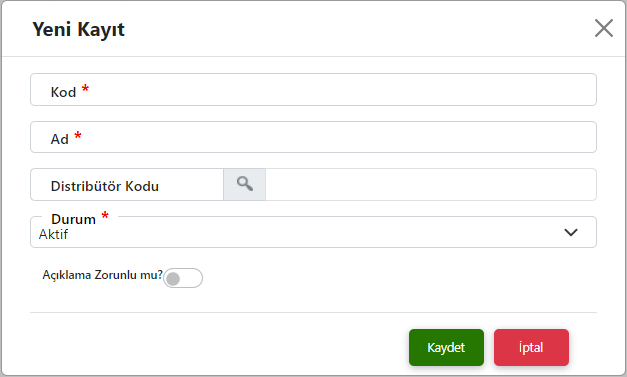Focus the Kod input field
Viewport: 627px width, 377px height.
pyautogui.click(x=313, y=90)
